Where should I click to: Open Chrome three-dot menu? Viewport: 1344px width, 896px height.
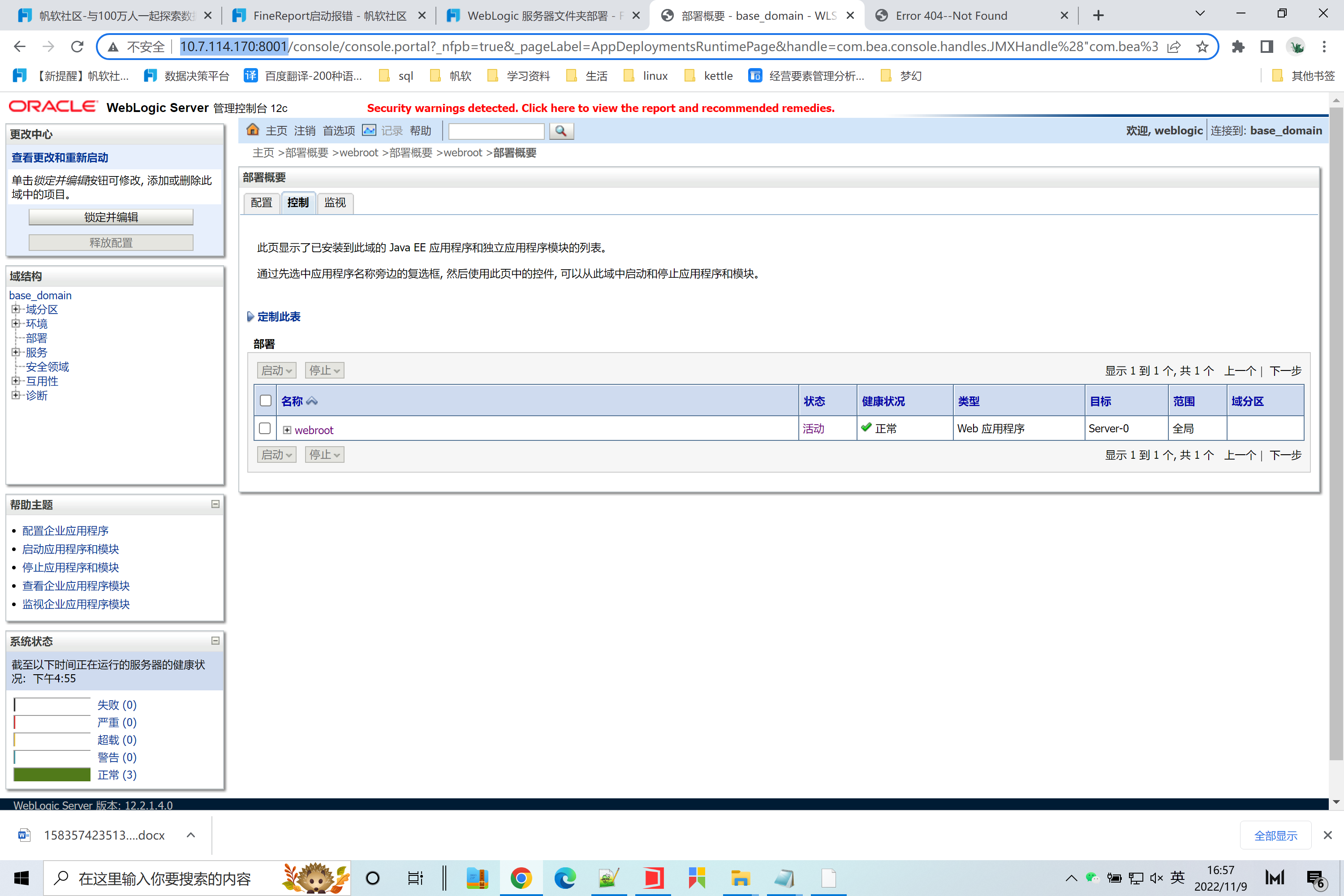[x=1324, y=47]
